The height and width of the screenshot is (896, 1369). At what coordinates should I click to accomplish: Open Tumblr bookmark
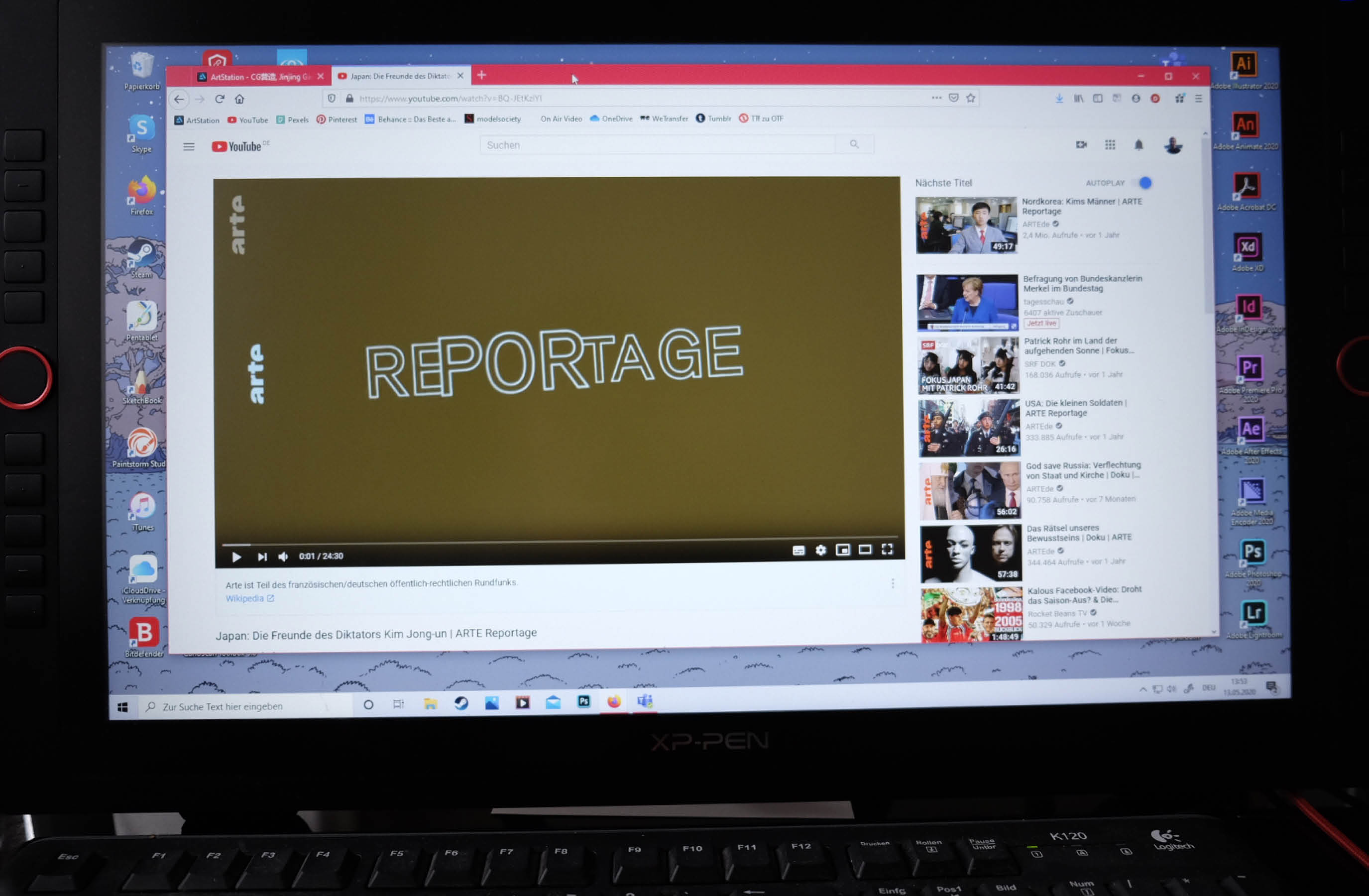point(713,118)
